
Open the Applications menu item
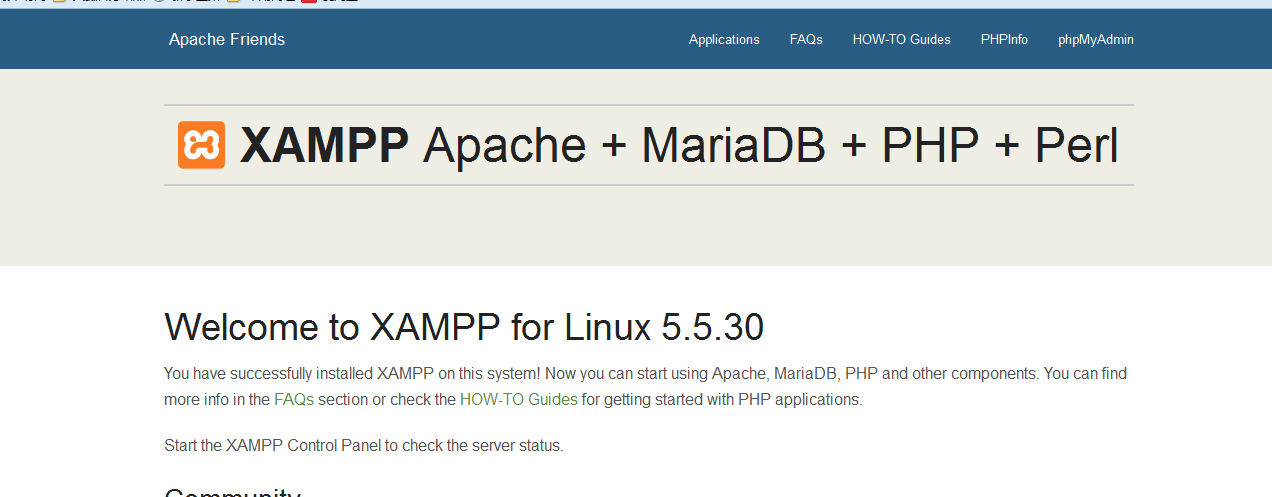724,40
